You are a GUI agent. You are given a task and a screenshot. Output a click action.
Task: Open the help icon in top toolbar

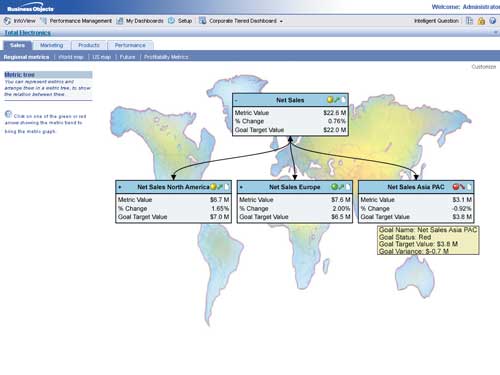(x=492, y=21)
